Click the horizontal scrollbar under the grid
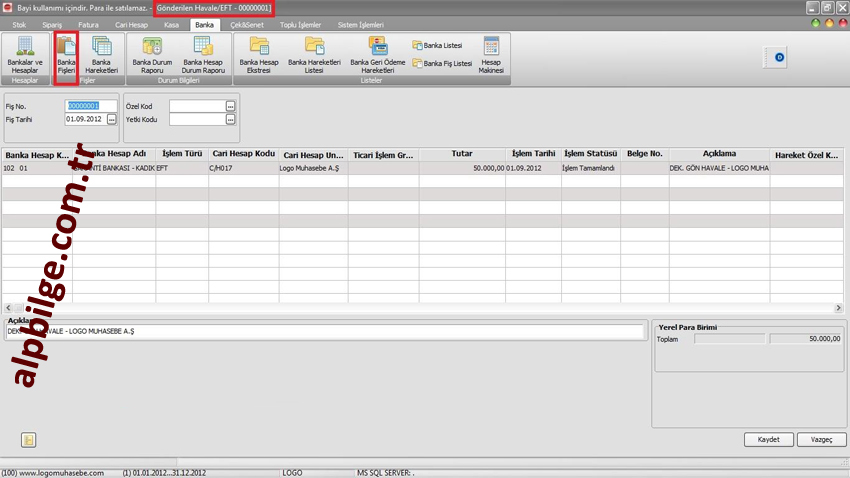Viewport: 850px width, 478px height. coord(420,308)
